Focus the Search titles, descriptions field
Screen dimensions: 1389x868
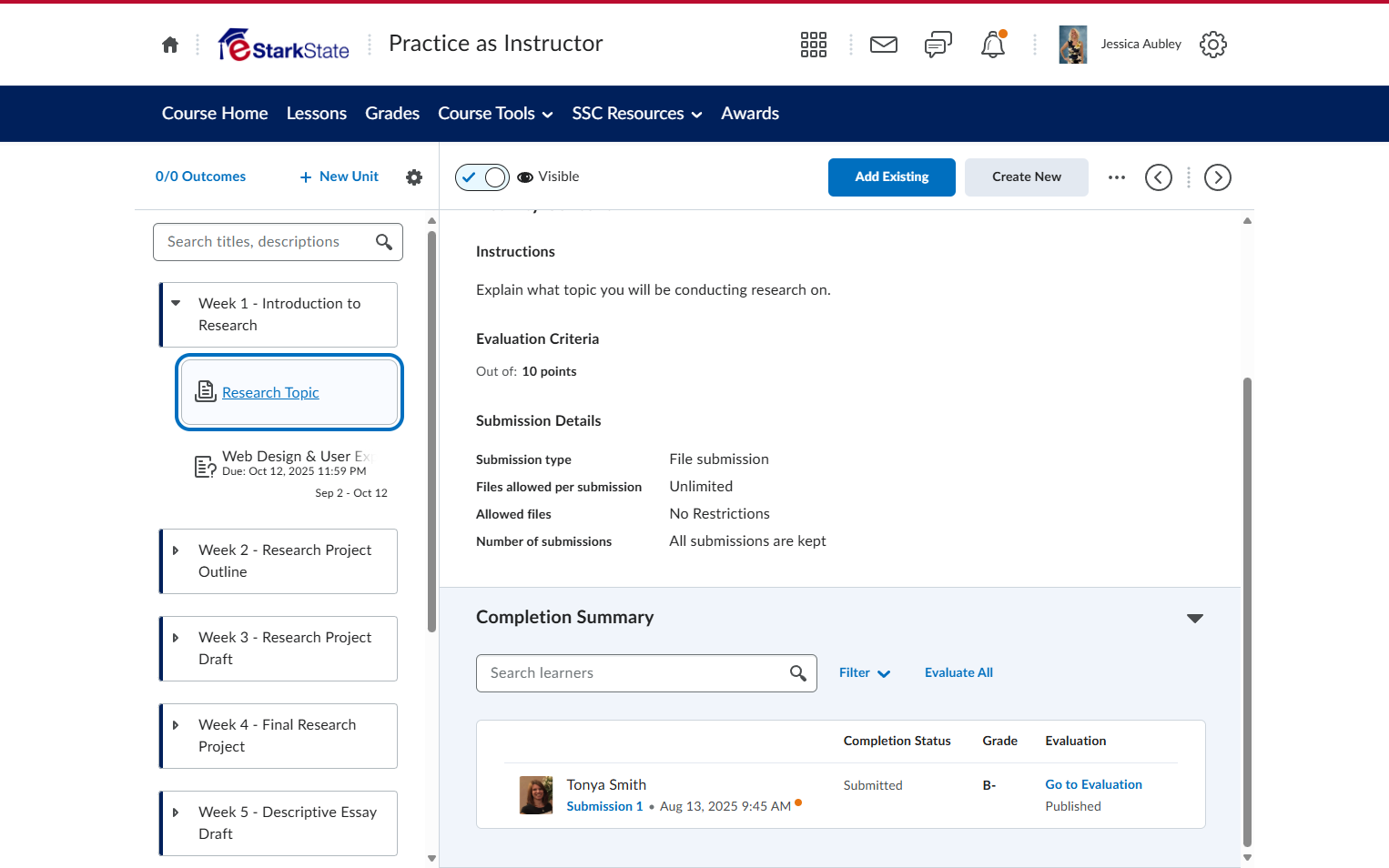pos(278,242)
